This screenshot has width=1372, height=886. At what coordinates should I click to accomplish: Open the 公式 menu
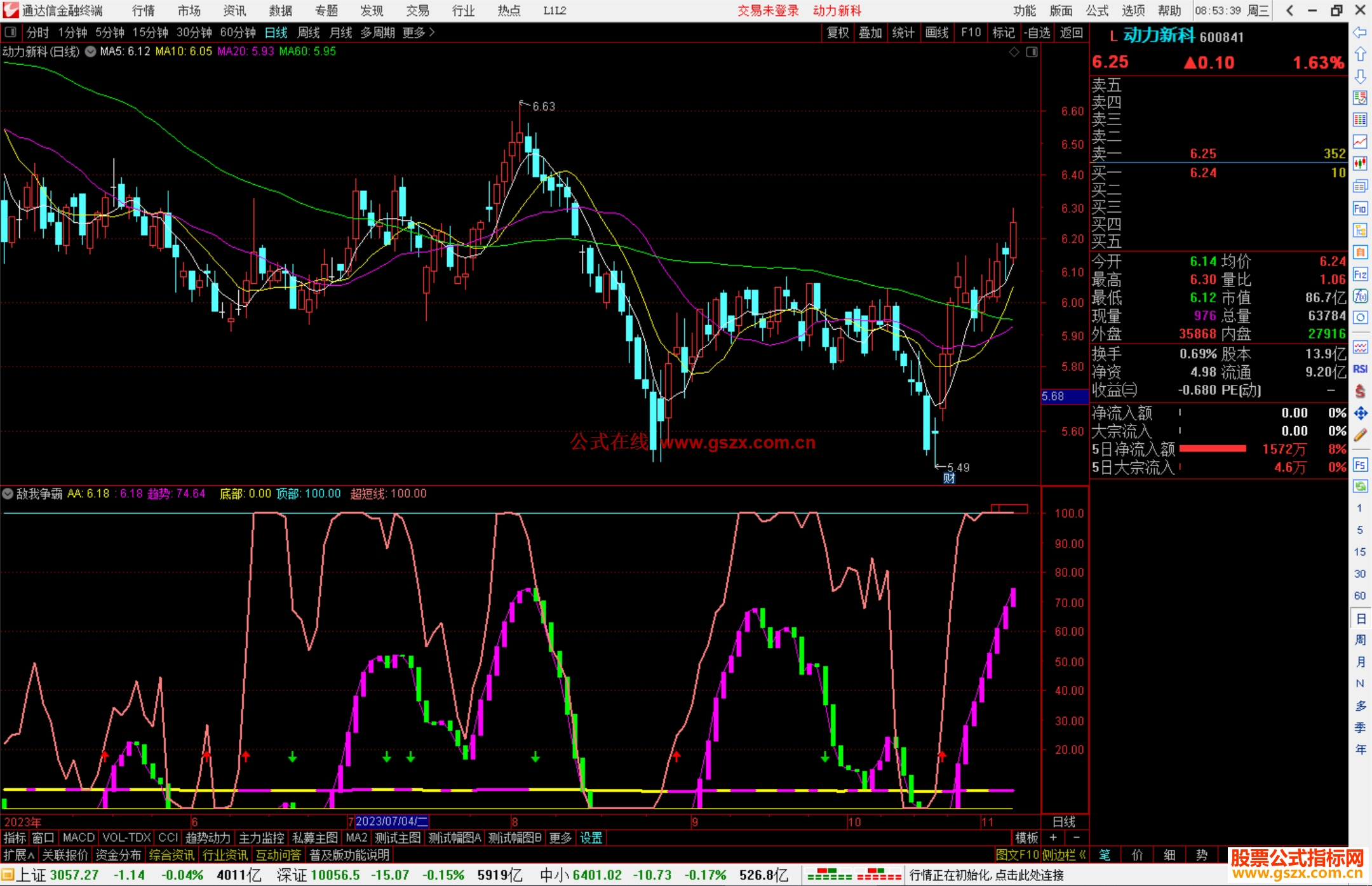[x=1096, y=10]
